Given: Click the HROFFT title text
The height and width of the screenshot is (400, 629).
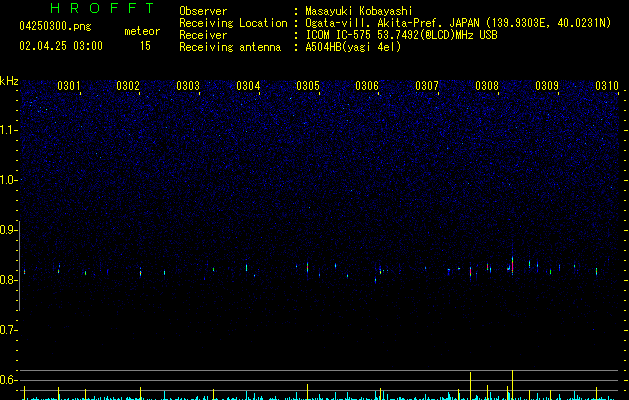Looking at the screenshot, I should tap(102, 8).
